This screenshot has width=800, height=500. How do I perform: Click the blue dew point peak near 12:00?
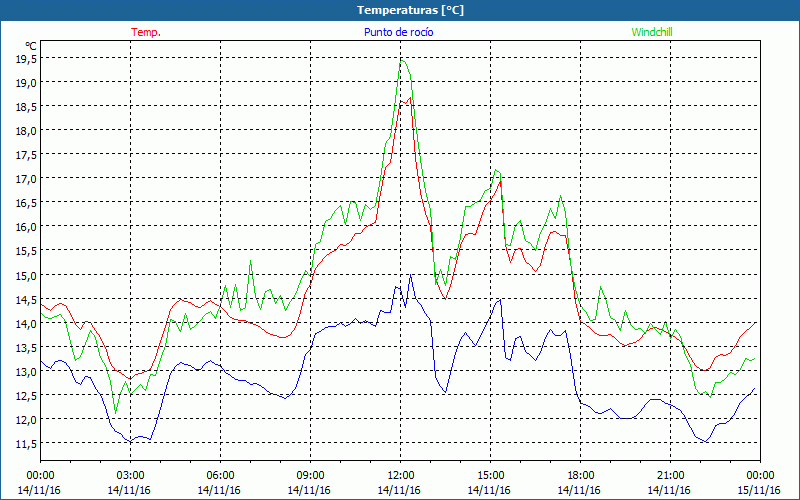410,276
